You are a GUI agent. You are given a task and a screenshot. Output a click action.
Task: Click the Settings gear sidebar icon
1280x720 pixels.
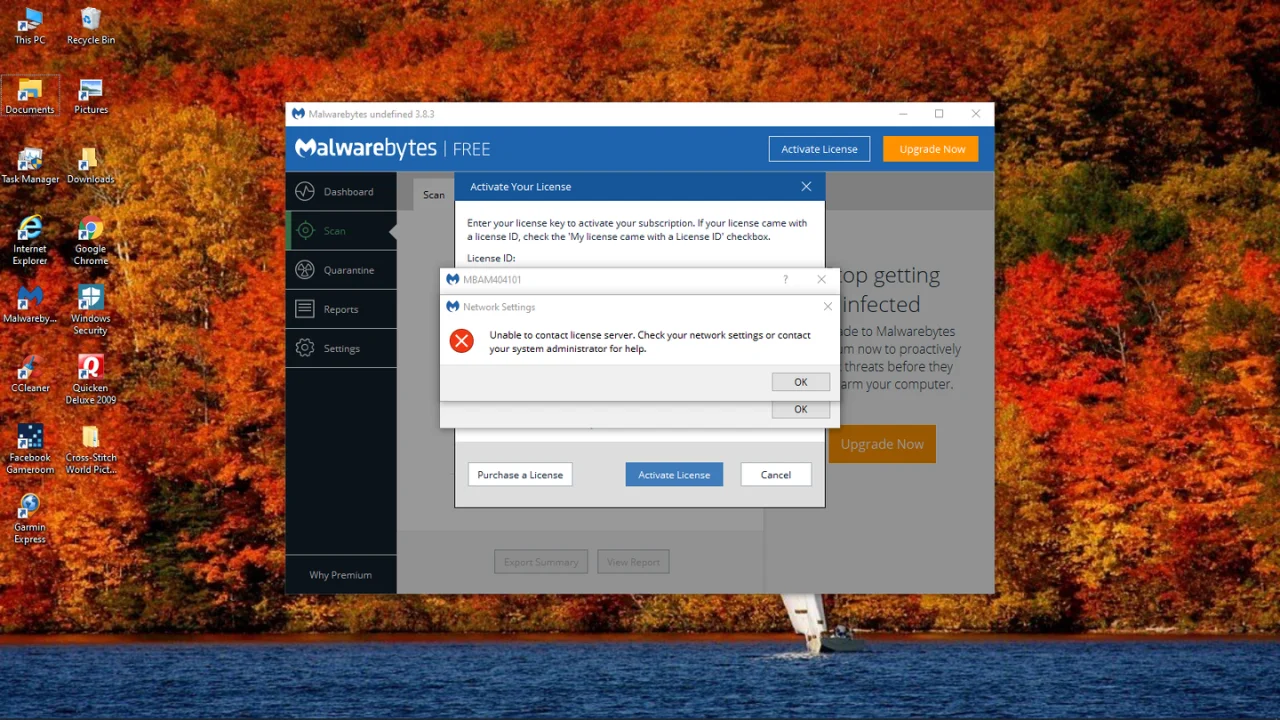(x=305, y=348)
